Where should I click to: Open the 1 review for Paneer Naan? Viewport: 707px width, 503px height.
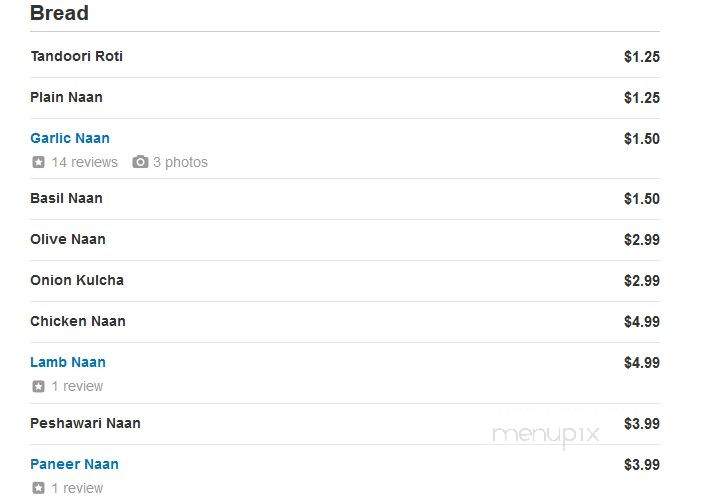point(77,488)
